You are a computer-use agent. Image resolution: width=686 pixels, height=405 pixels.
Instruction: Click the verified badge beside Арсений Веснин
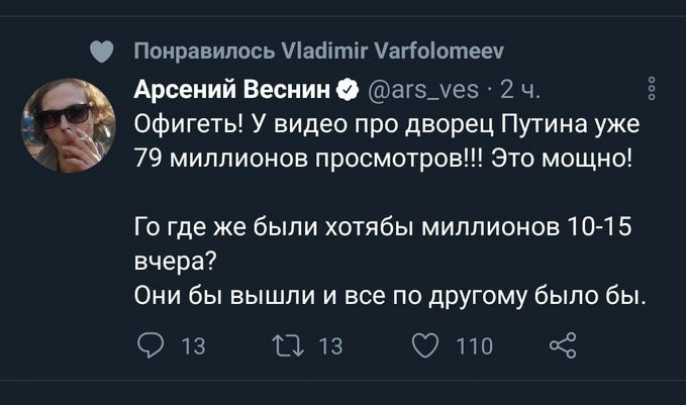point(347,93)
